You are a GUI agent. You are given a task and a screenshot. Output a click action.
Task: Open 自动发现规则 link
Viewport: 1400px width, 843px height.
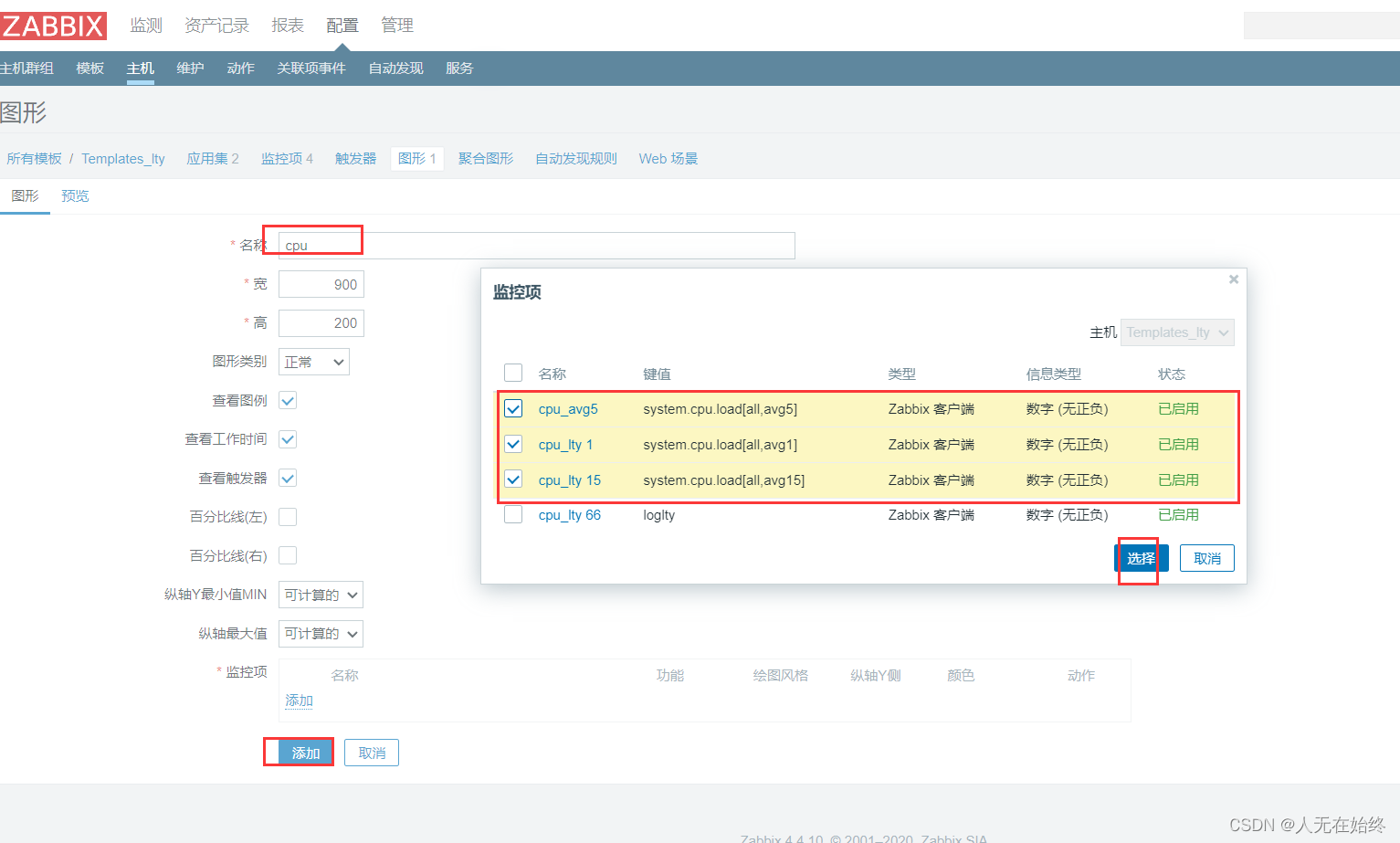[x=576, y=159]
